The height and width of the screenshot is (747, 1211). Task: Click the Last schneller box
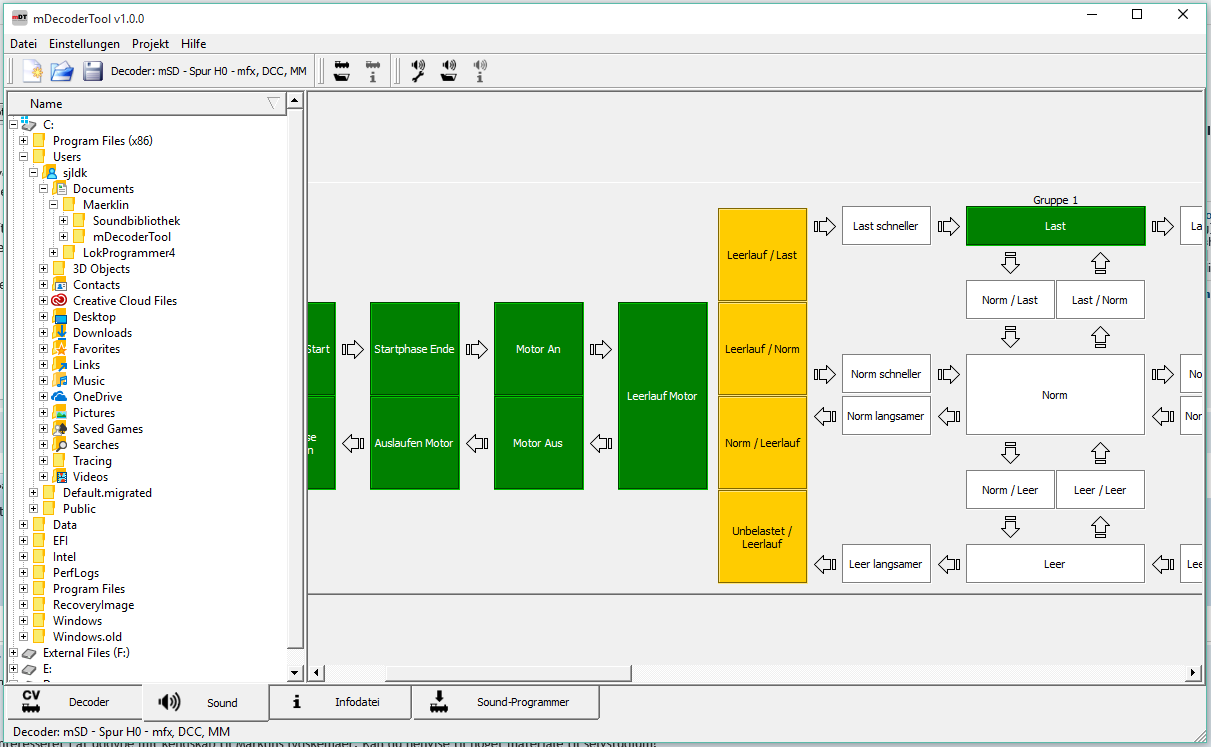pyautogui.click(x=886, y=226)
